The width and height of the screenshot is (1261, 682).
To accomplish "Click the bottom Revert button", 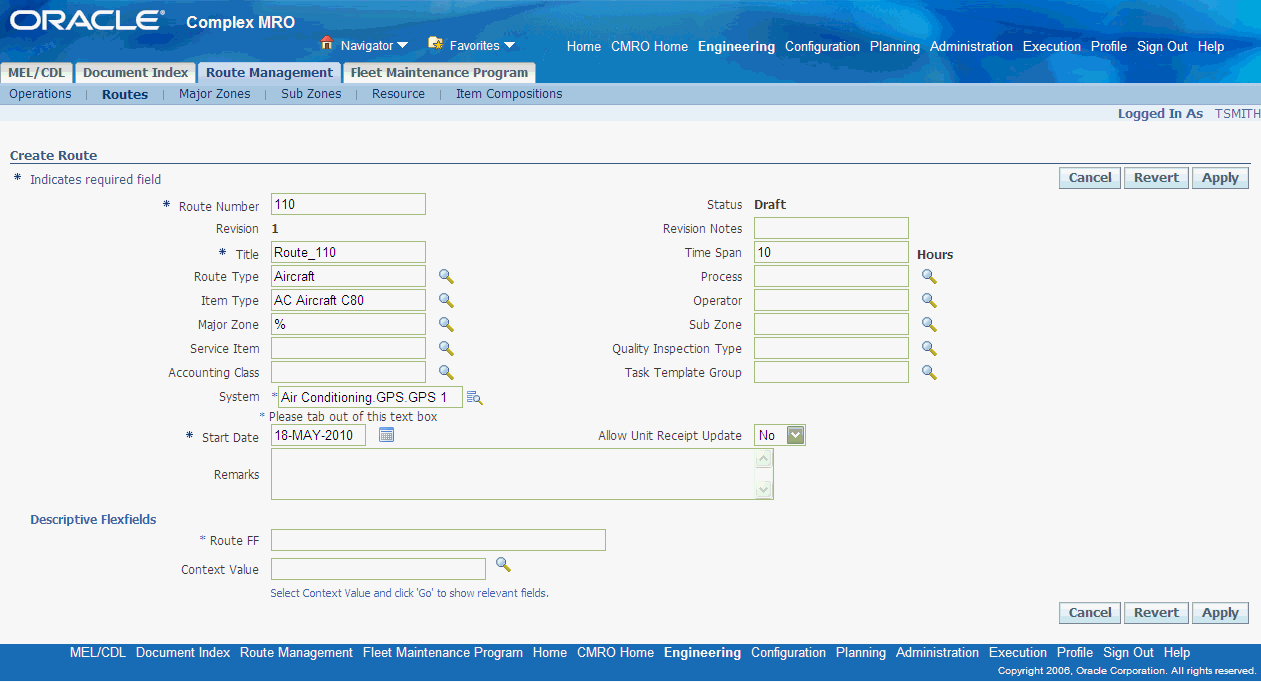I will (1156, 613).
